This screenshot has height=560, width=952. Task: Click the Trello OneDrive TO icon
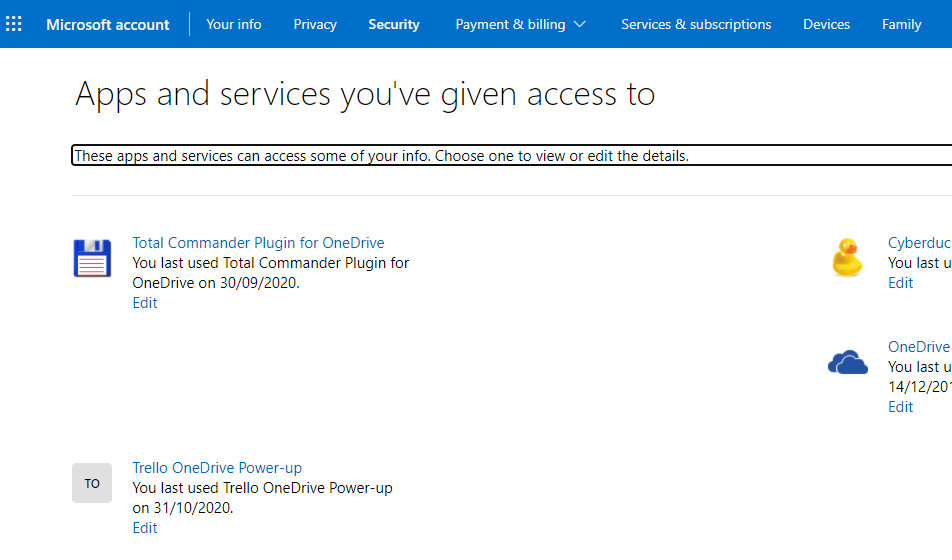coord(92,483)
